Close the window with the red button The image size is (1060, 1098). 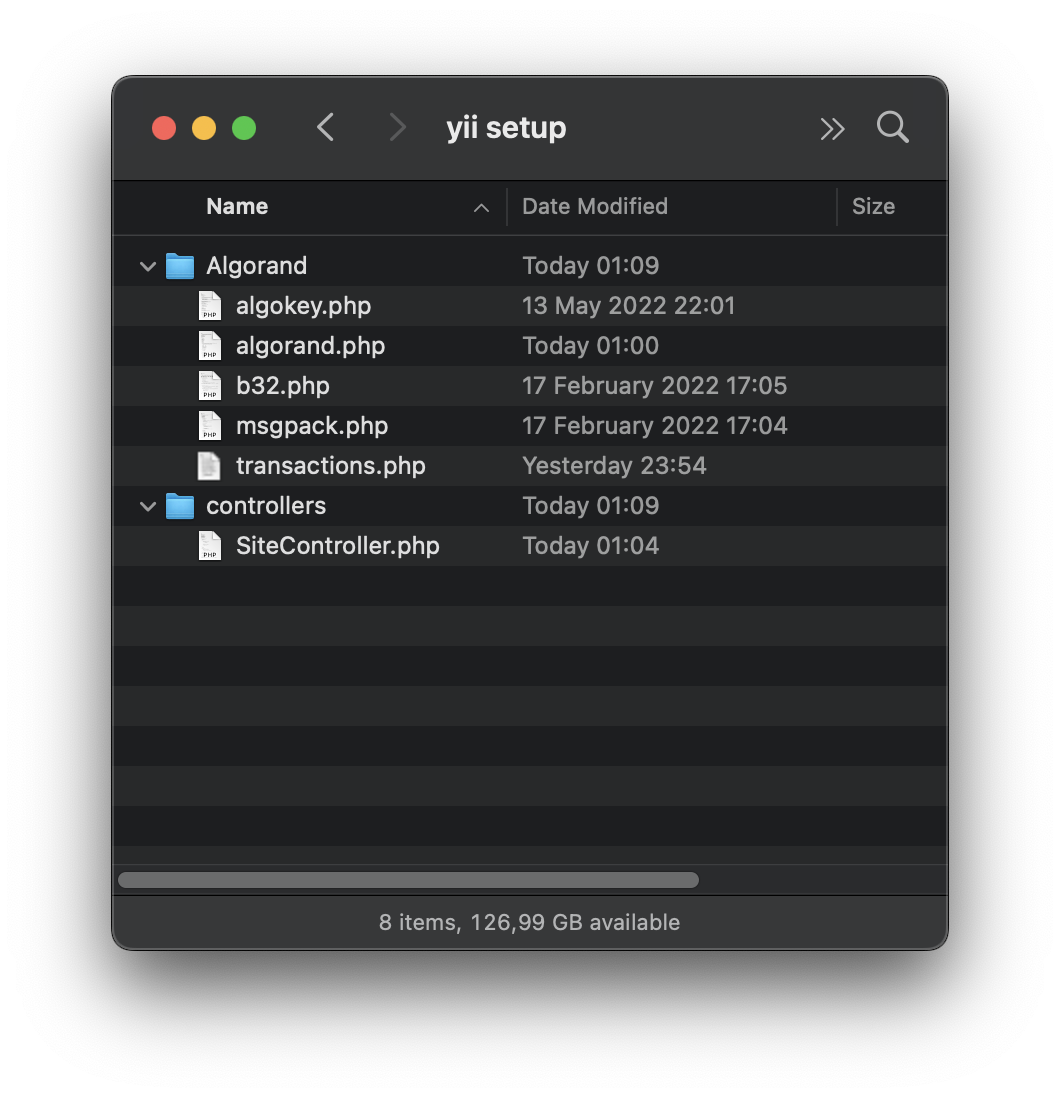[164, 128]
